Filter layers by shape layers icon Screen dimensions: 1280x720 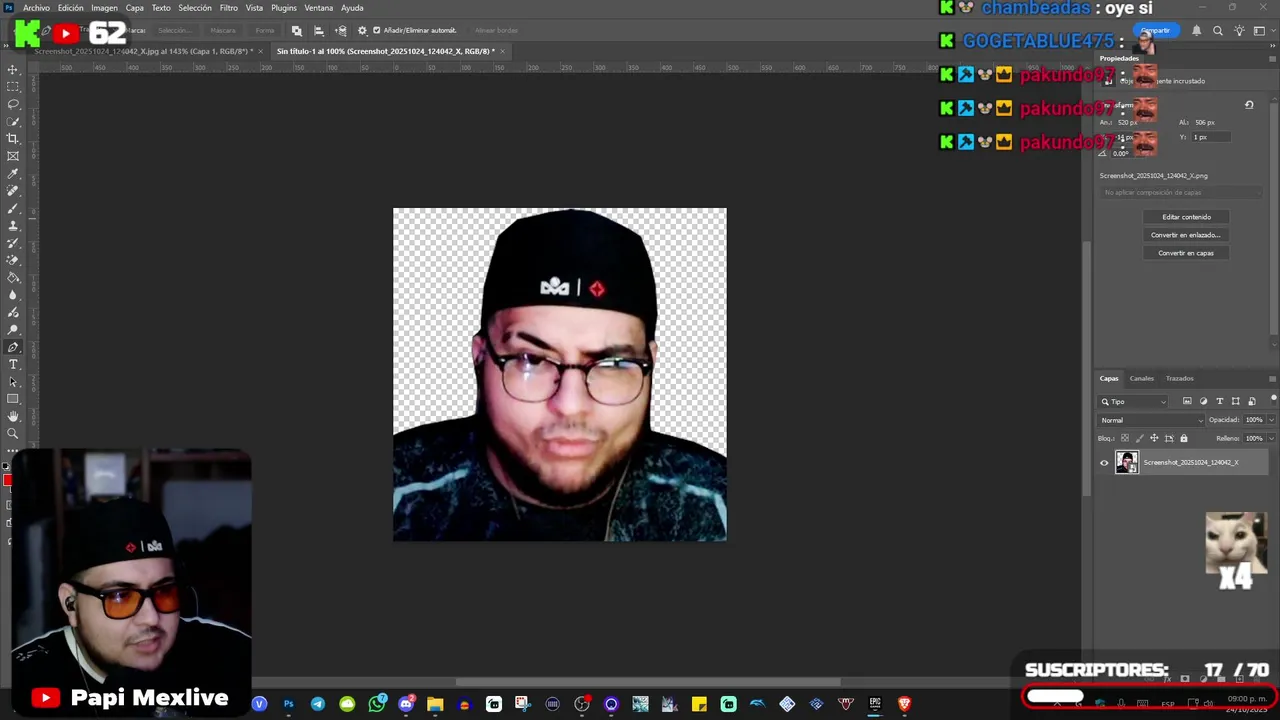click(1235, 401)
